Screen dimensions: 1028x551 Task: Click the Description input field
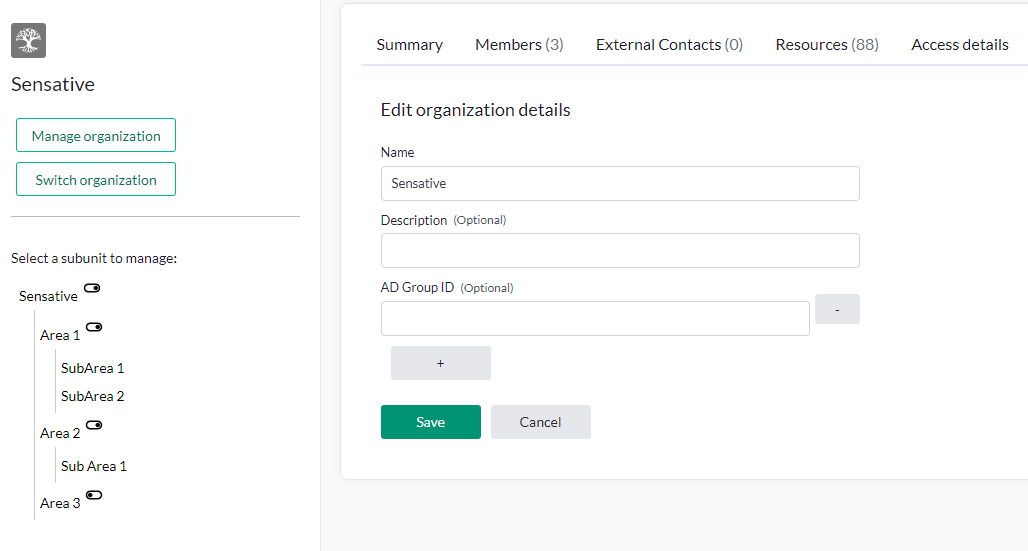(620, 251)
